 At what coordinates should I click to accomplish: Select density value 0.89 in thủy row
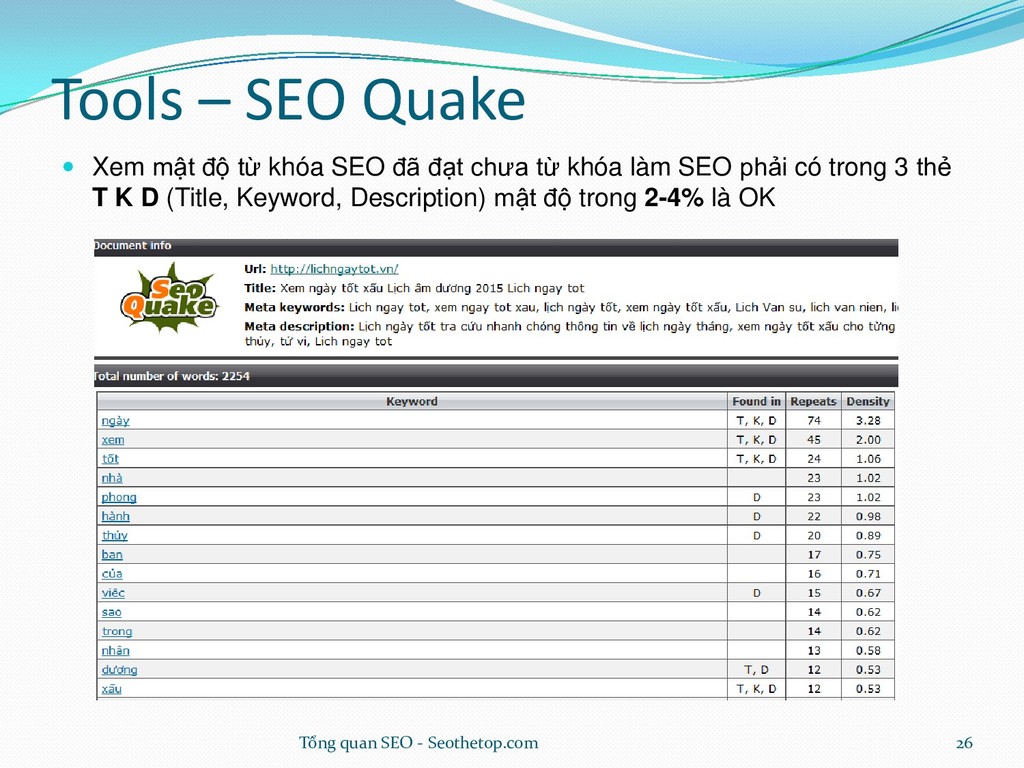click(x=868, y=536)
